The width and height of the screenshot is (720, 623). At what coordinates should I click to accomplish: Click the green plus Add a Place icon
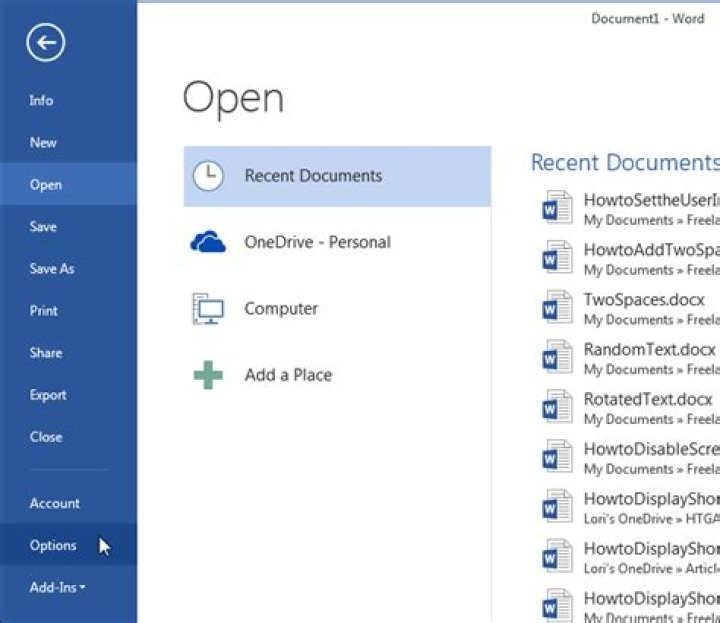pyautogui.click(x=208, y=375)
